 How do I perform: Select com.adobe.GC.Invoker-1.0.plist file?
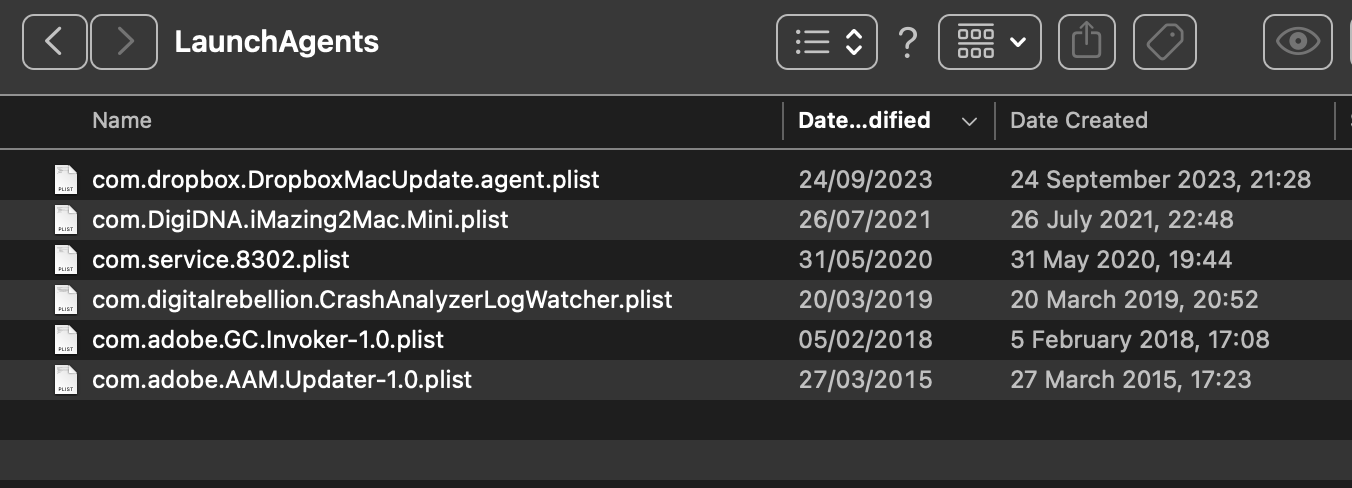[268, 340]
